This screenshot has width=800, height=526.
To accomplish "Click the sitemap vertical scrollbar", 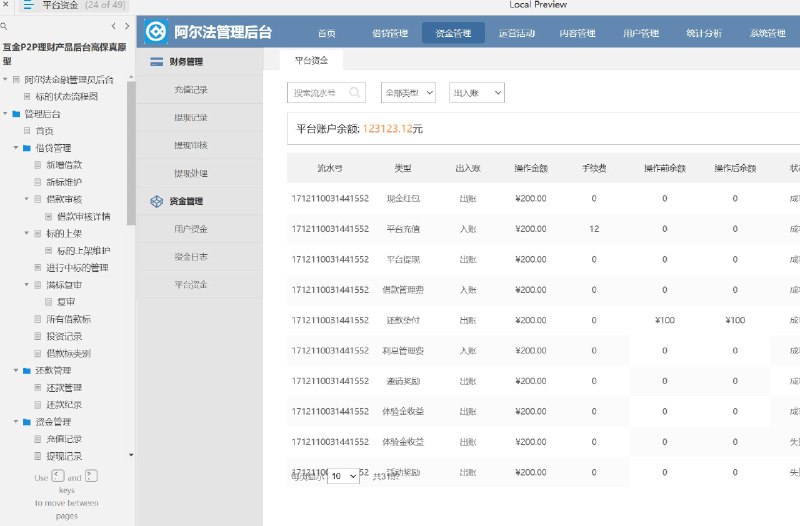I will [131, 153].
